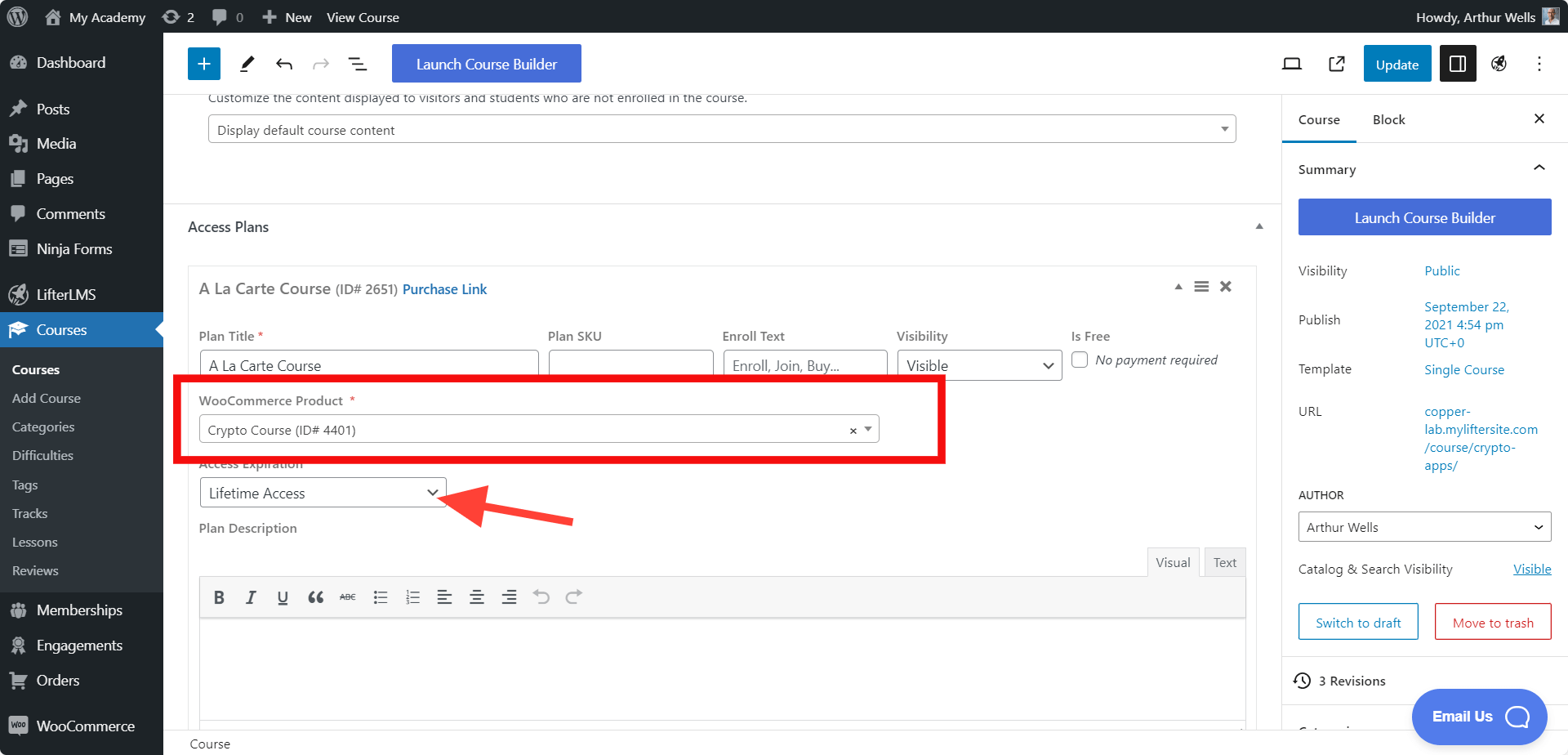Open Author dropdown Arthur Wells

(x=1424, y=527)
